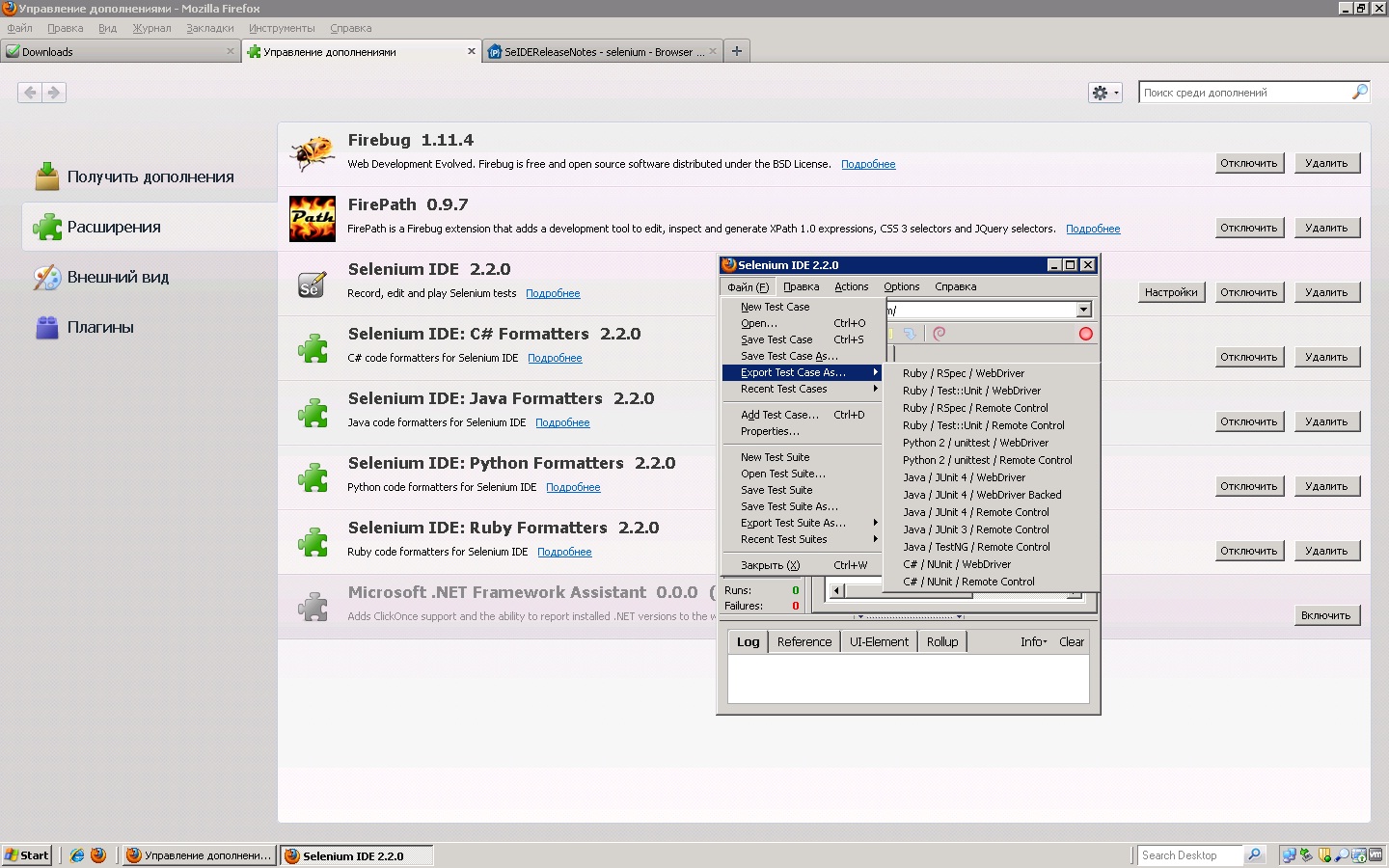This screenshot has width=1389, height=868.
Task: Select Save Test Case As menu entry
Action: coord(801,356)
